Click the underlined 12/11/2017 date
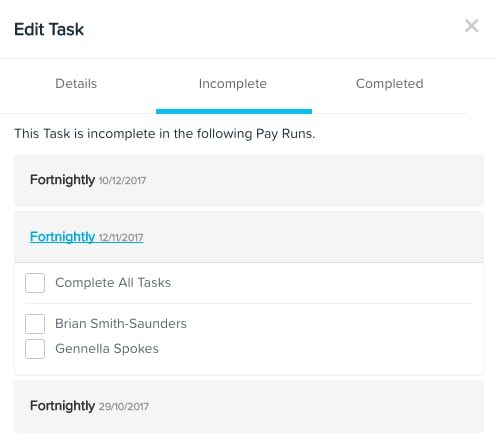The width and height of the screenshot is (496, 442). [121, 238]
